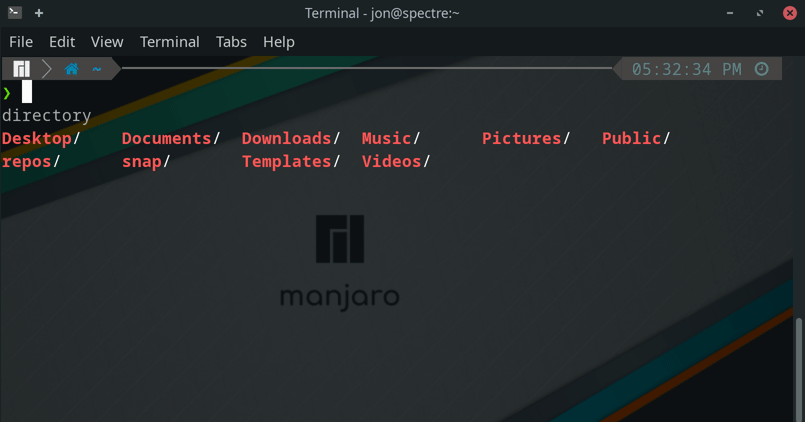Click the Public/ directory entry
Viewport: 805px width, 422px height.
(x=636, y=139)
